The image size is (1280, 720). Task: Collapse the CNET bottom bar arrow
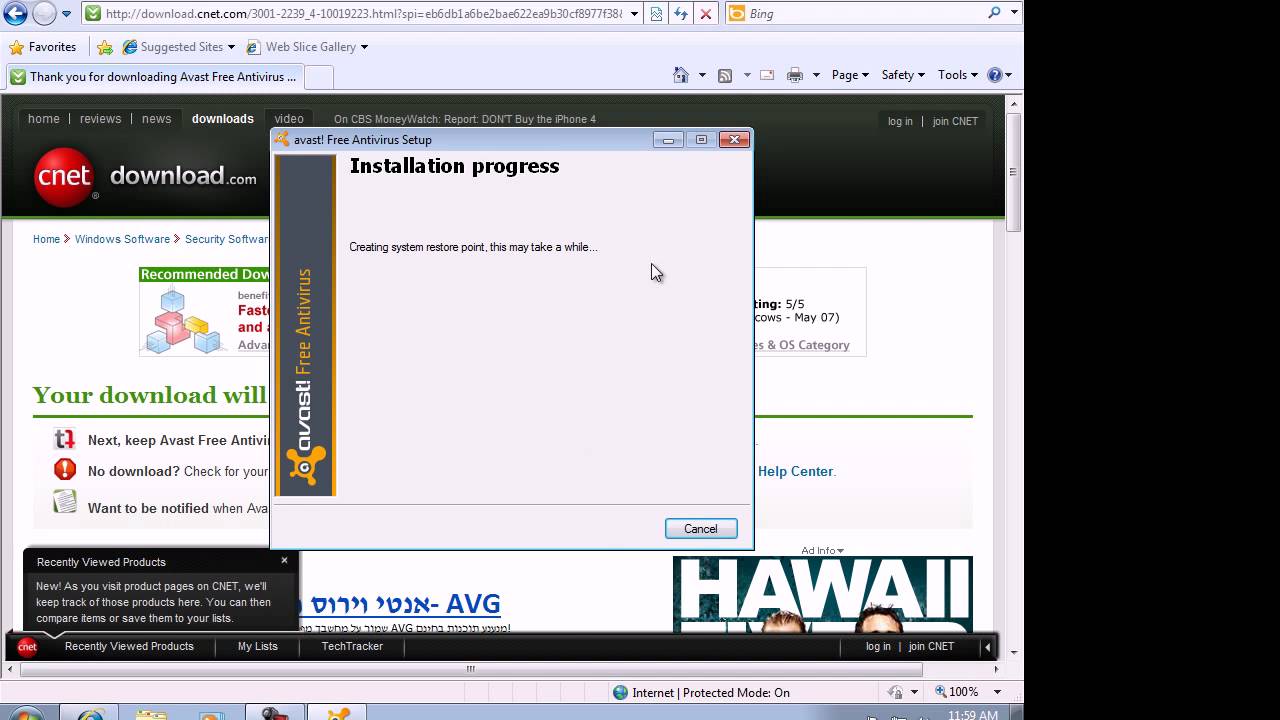pos(987,647)
